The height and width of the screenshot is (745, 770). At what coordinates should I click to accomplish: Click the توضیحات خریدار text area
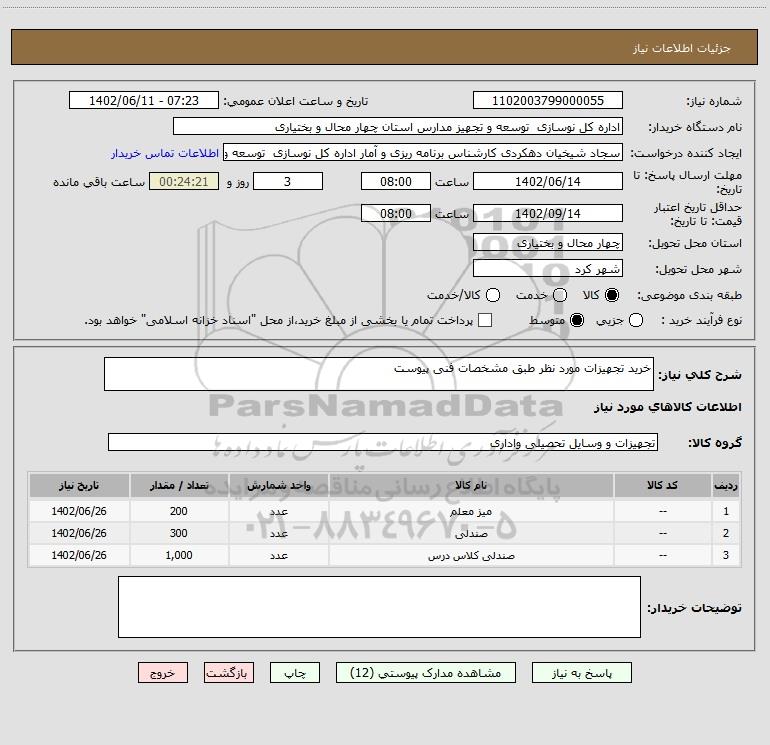click(379, 607)
